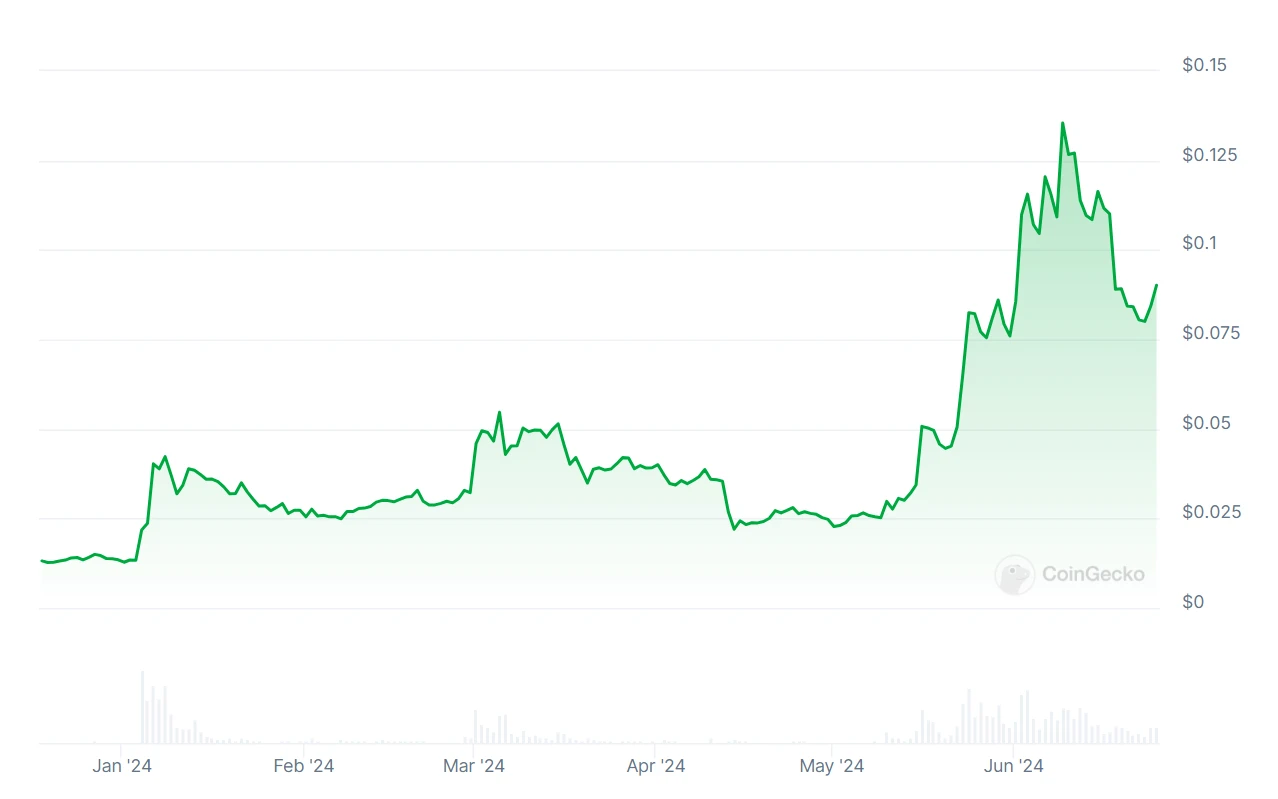Click the highest June price peak
This screenshot has height=799, width=1278.
coord(1062,123)
